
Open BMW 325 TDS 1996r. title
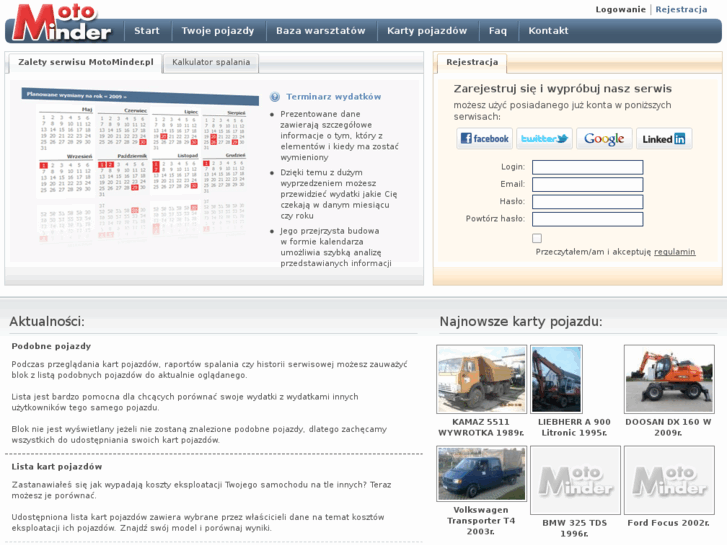click(574, 528)
